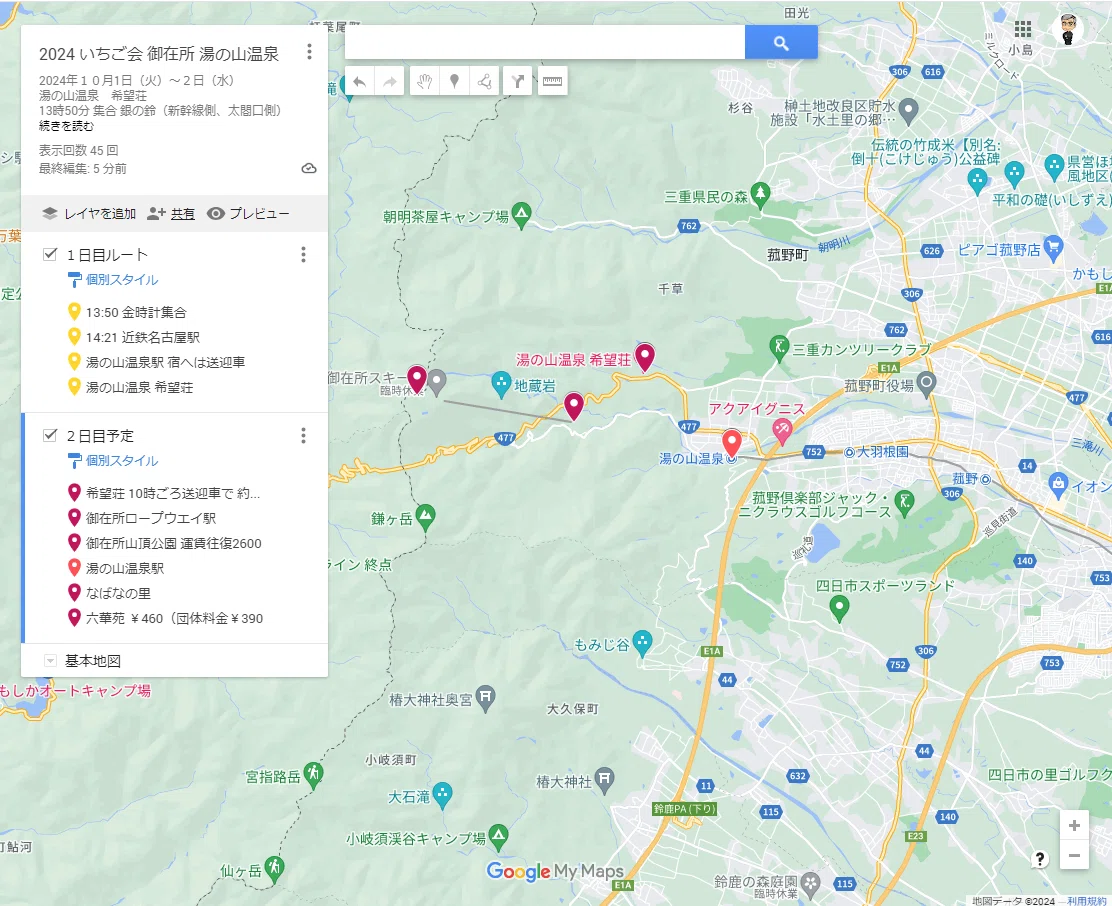Click the 四日市スポーツランド green marker
The width and height of the screenshot is (1112, 906).
[839, 608]
